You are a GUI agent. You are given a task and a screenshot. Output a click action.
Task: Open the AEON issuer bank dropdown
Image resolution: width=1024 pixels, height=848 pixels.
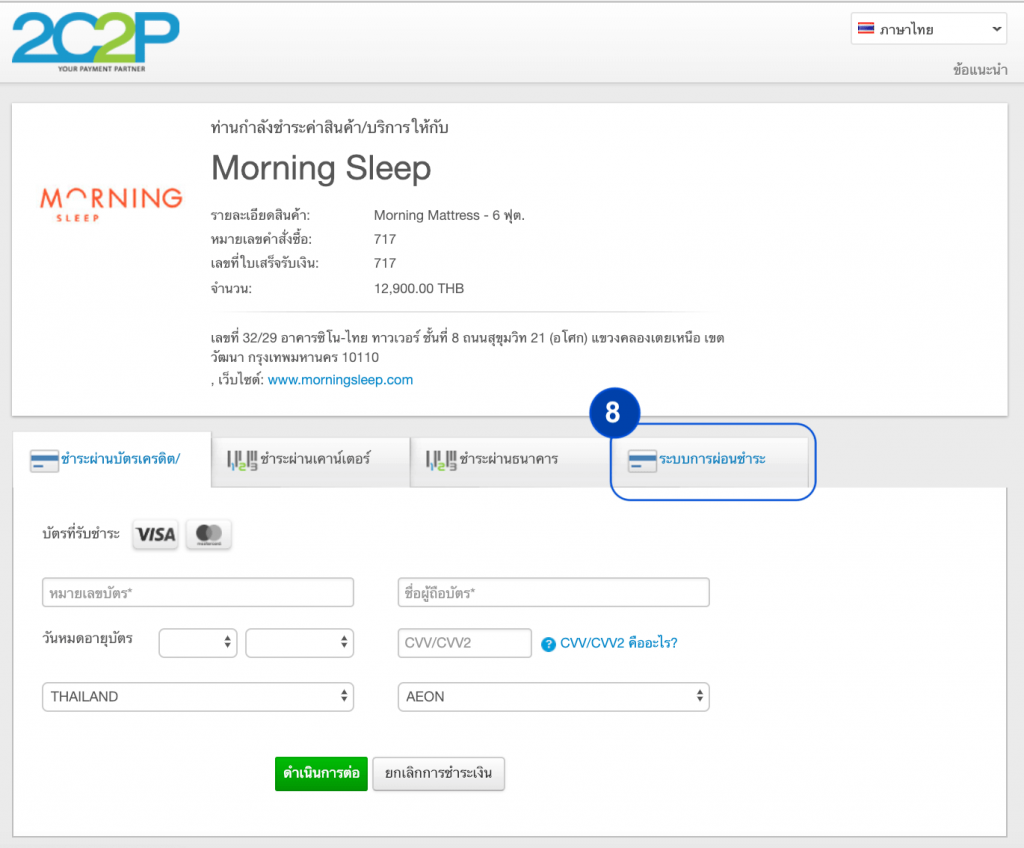pos(554,696)
